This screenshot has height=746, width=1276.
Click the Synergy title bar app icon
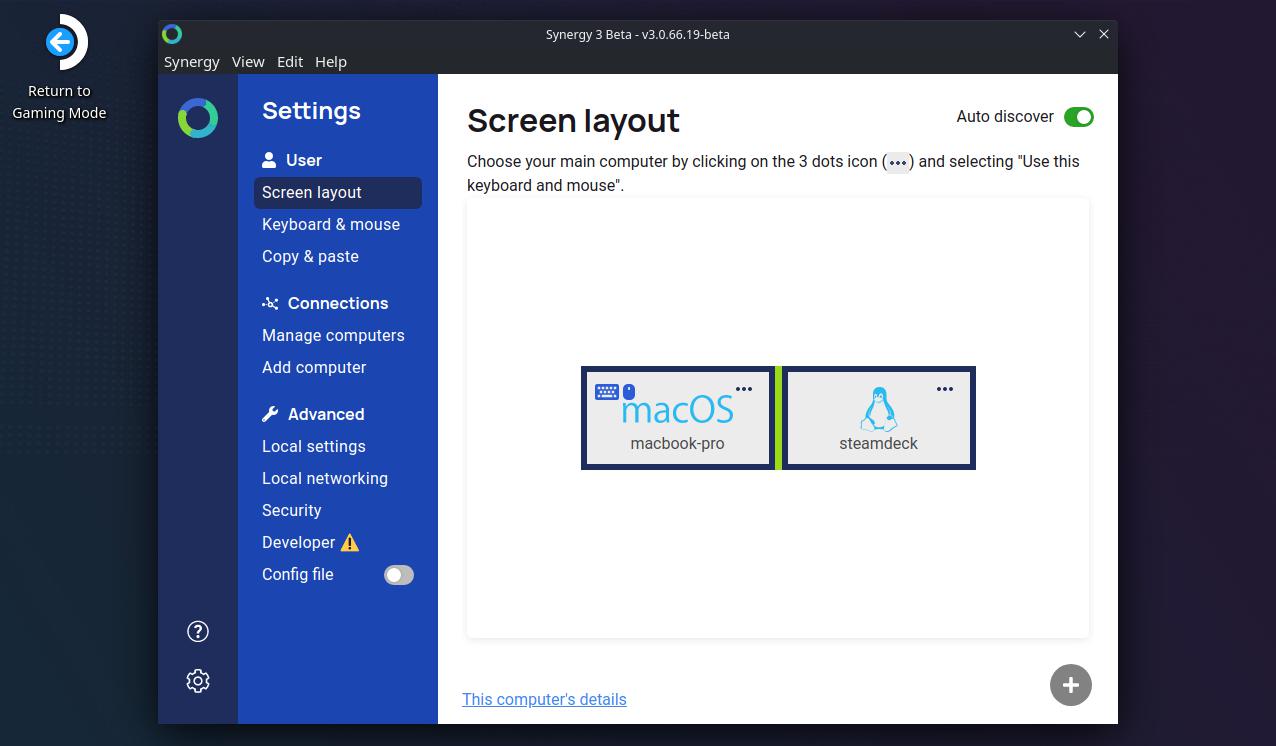tap(172, 34)
